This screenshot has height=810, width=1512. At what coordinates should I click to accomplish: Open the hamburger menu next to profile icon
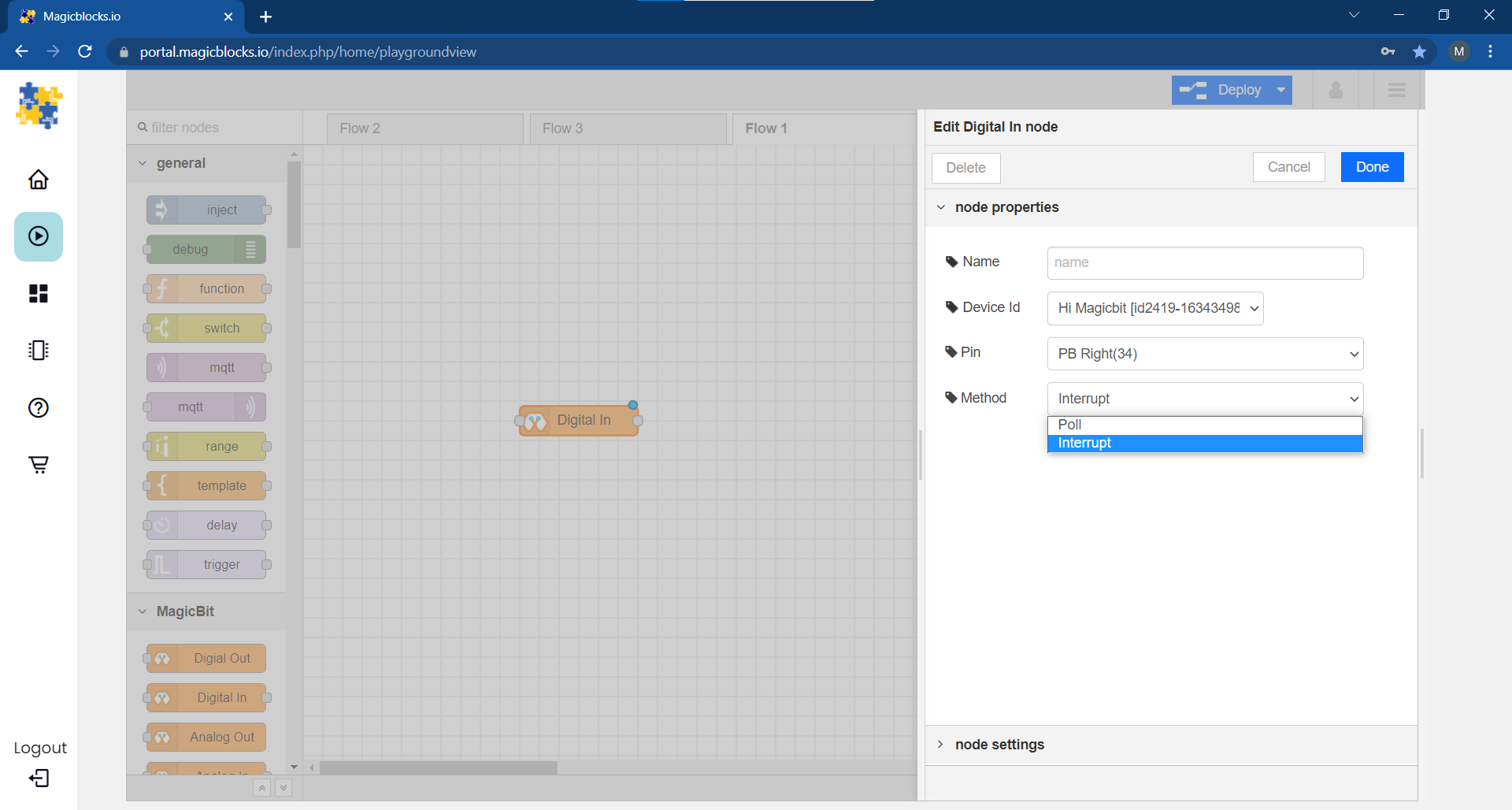[x=1396, y=90]
